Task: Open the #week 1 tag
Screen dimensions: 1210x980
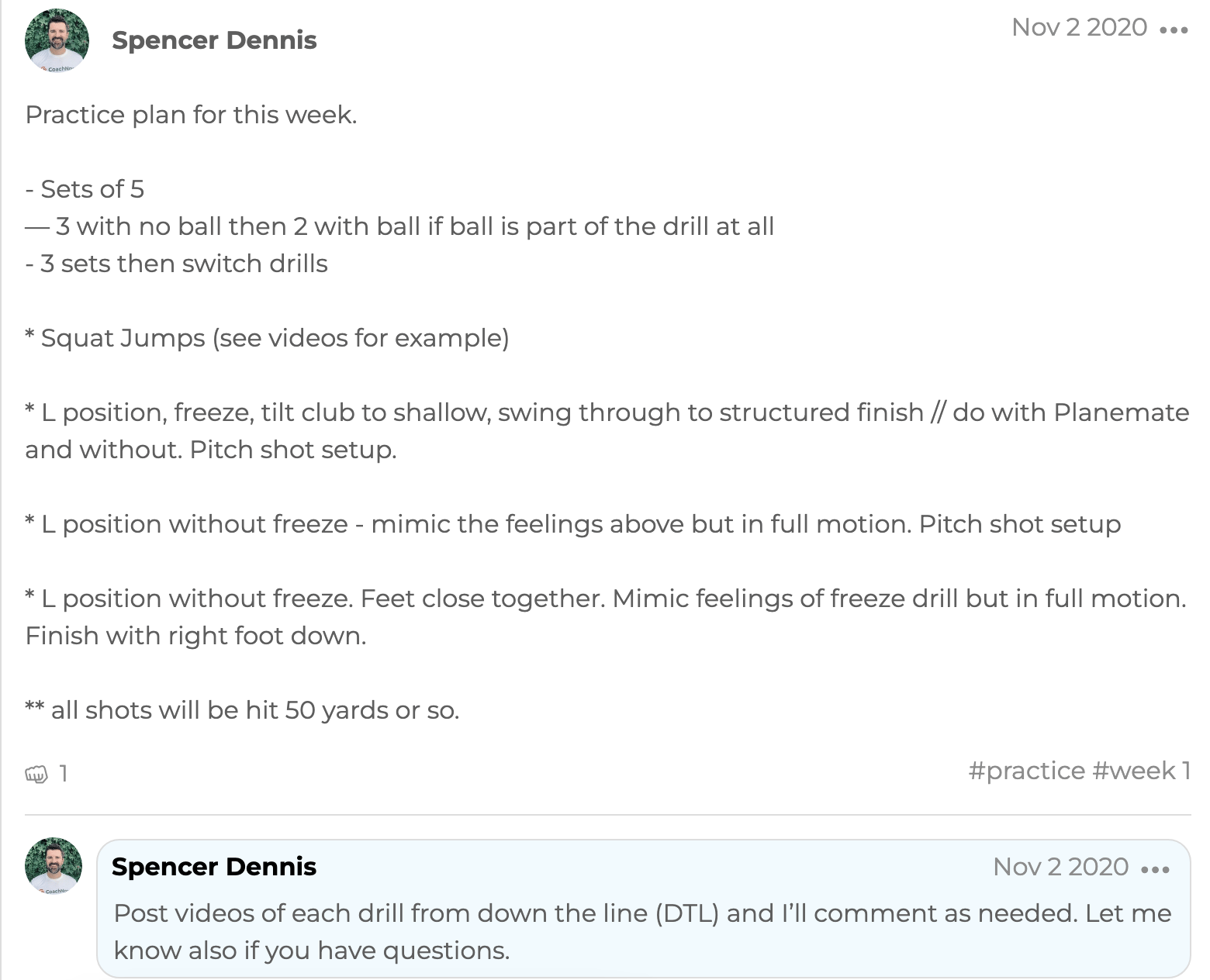Action: pyautogui.click(x=1142, y=771)
